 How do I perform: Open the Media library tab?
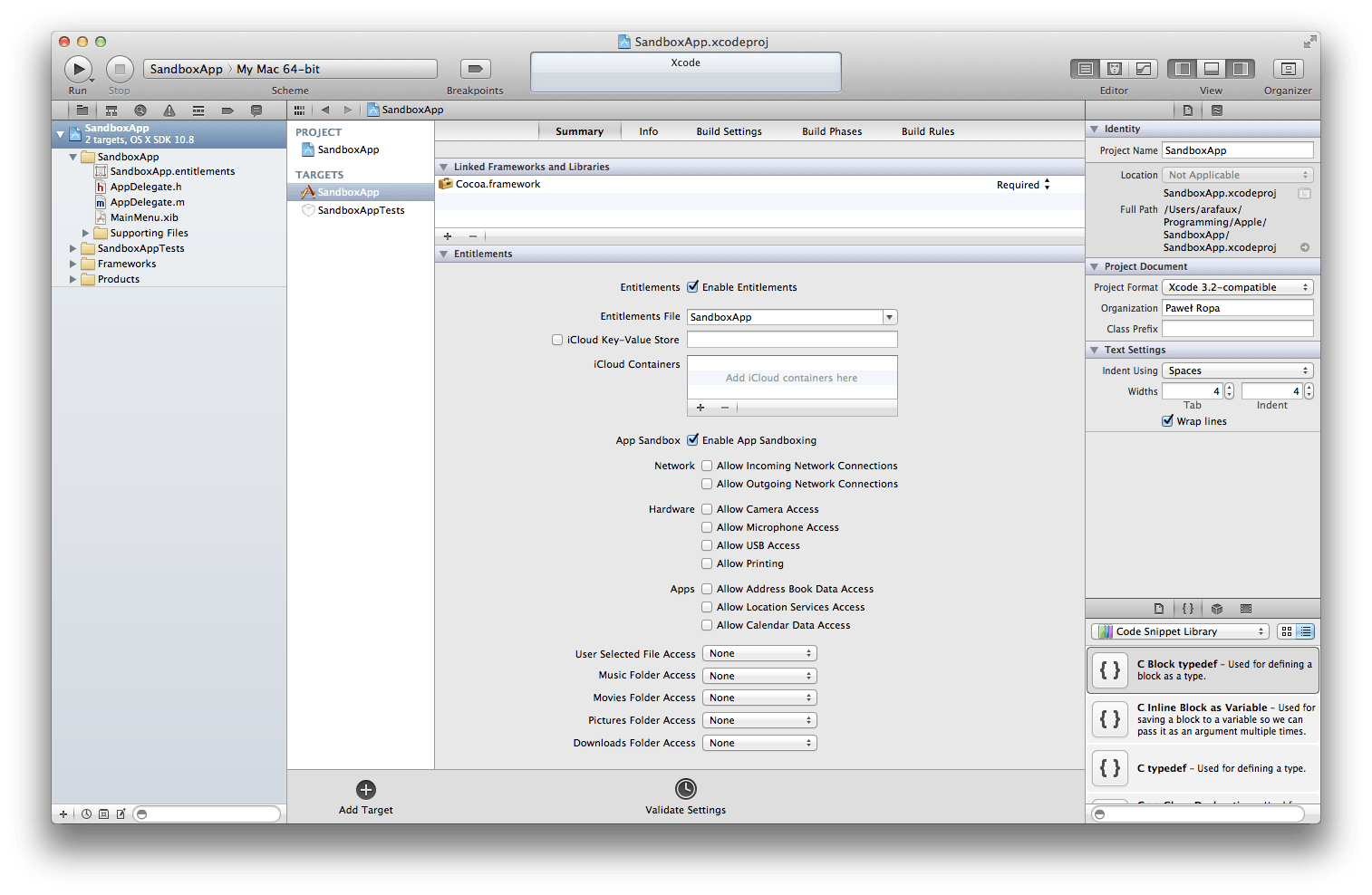pyautogui.click(x=1246, y=609)
